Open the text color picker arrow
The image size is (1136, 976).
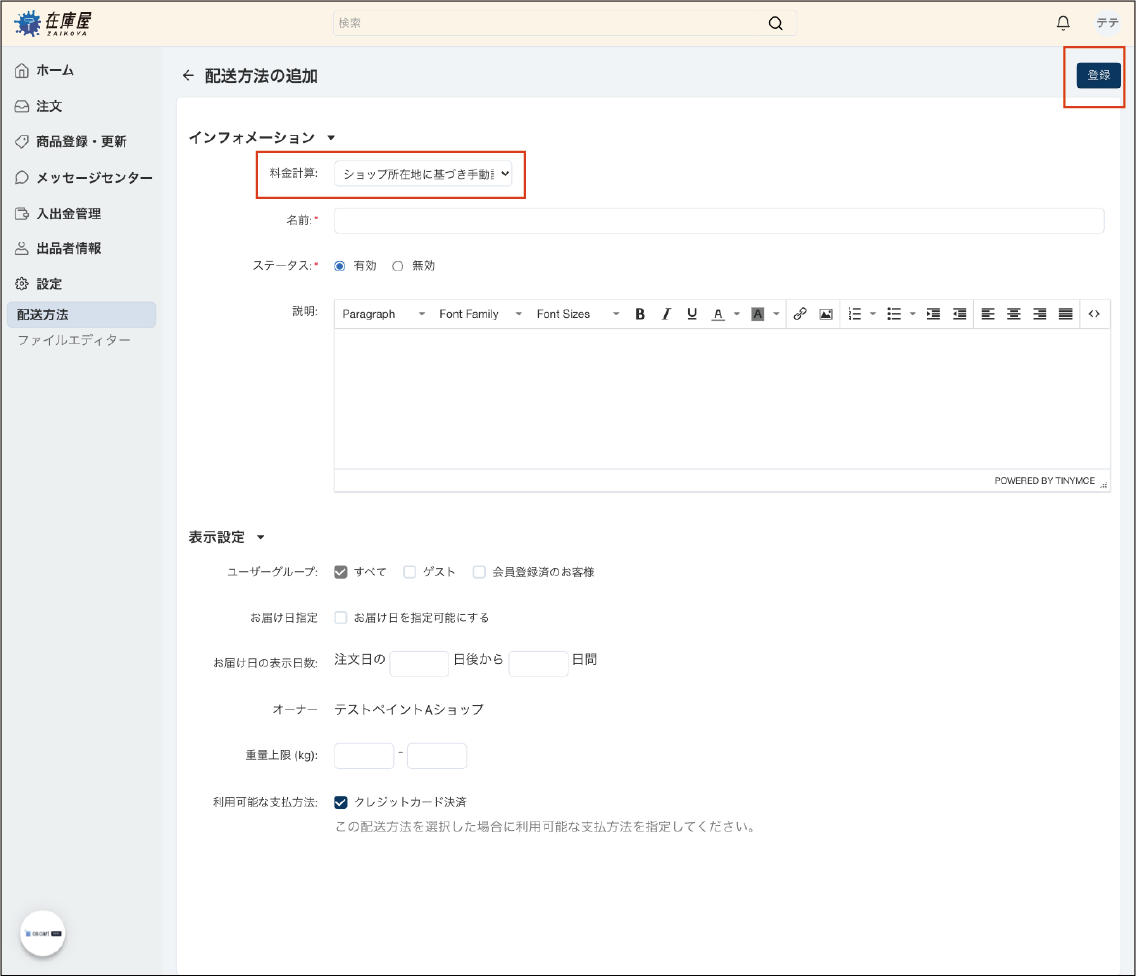pyautogui.click(x=737, y=314)
